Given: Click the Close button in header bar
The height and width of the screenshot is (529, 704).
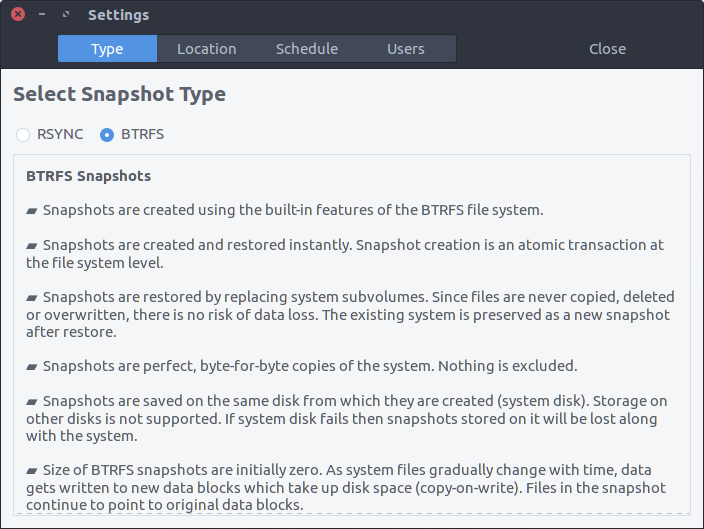Looking at the screenshot, I should [607, 48].
